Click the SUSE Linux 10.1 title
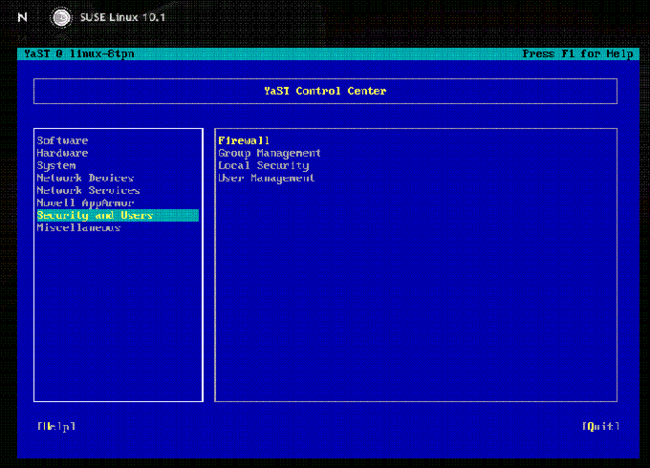The width and height of the screenshot is (650, 468). (x=123, y=17)
